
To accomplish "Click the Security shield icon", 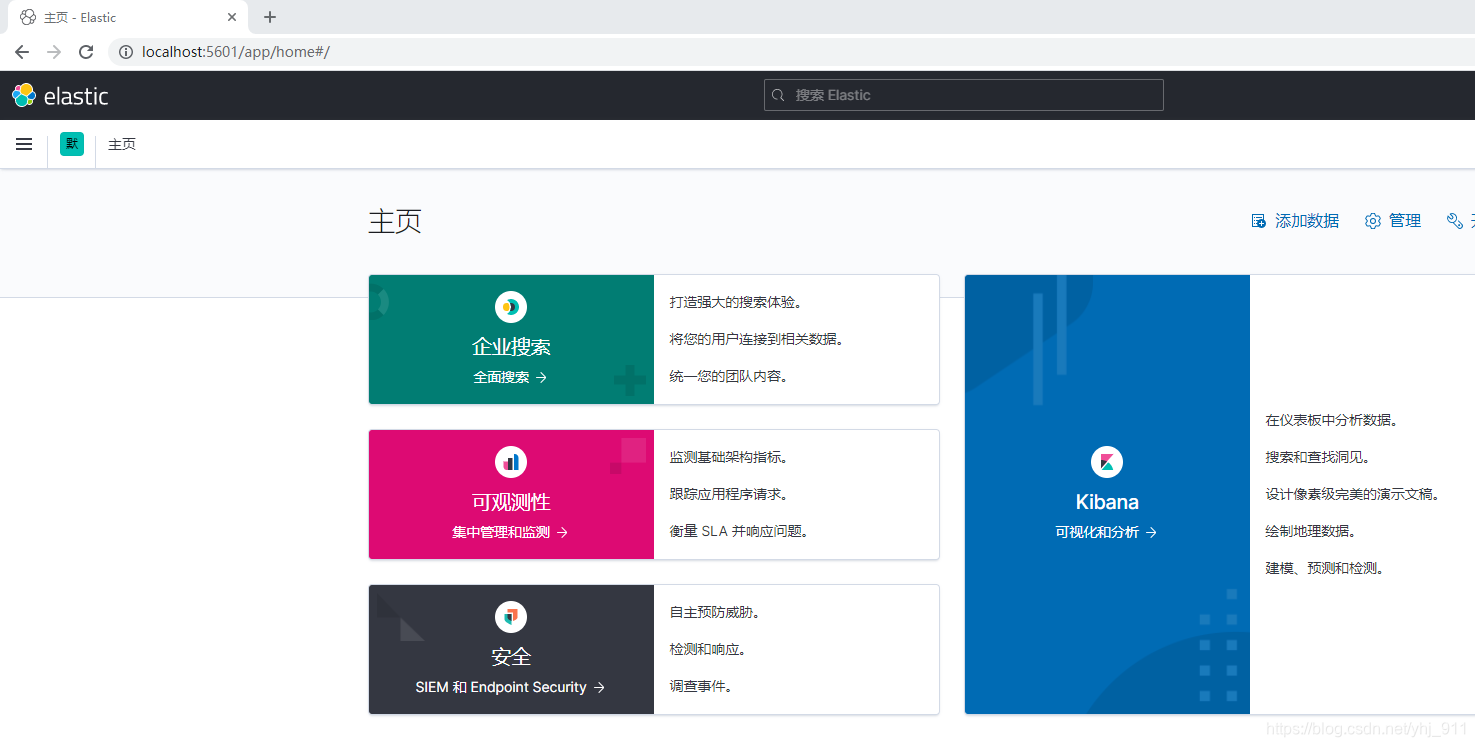I will 511,617.
